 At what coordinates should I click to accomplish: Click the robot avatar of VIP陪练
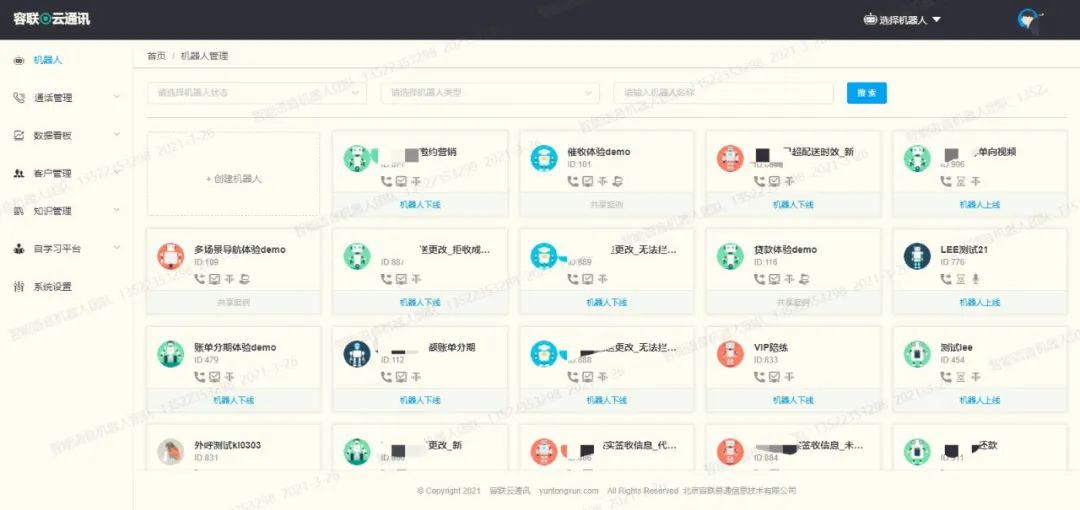(730, 354)
